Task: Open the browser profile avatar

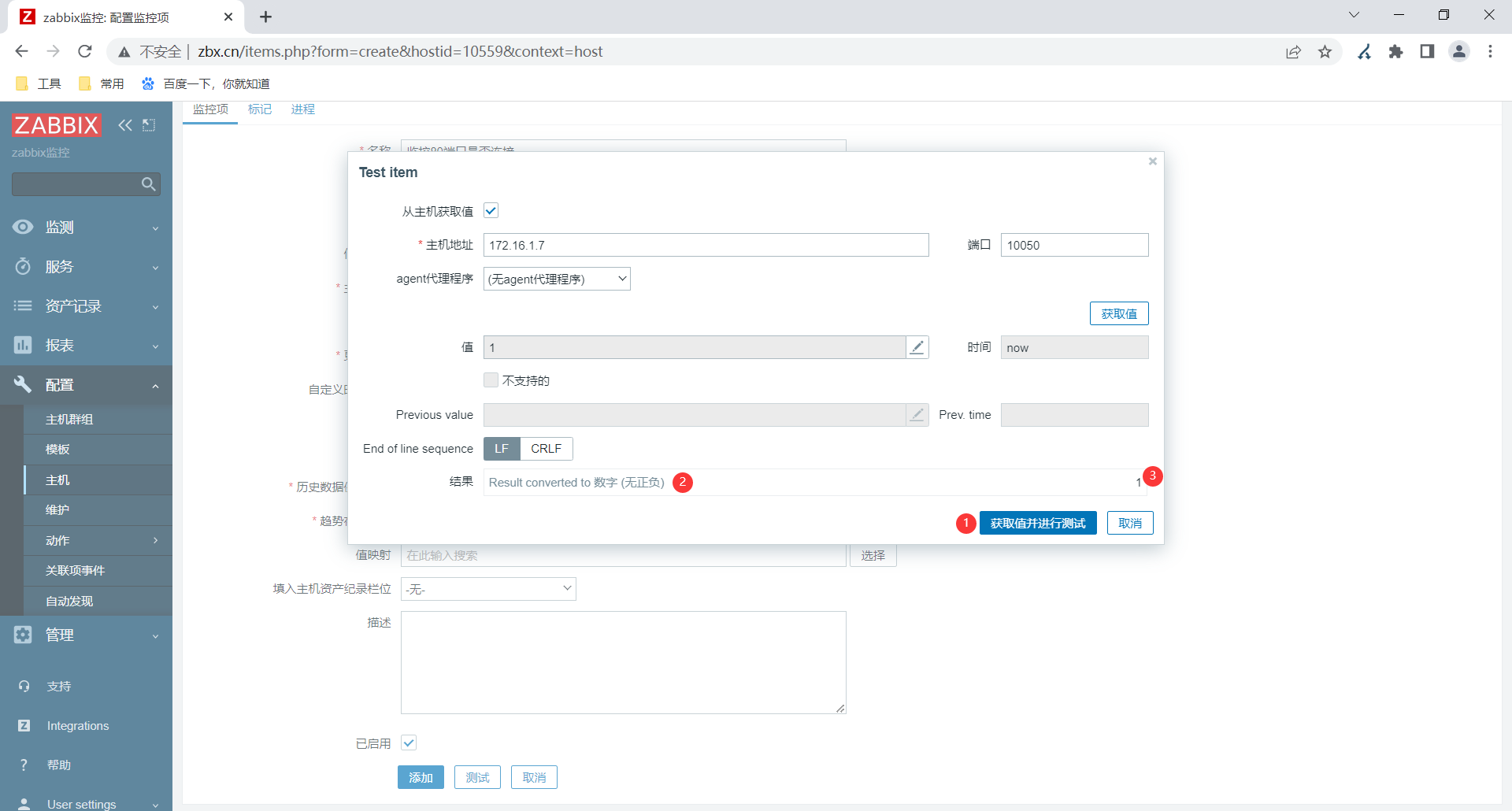Action: point(1459,51)
